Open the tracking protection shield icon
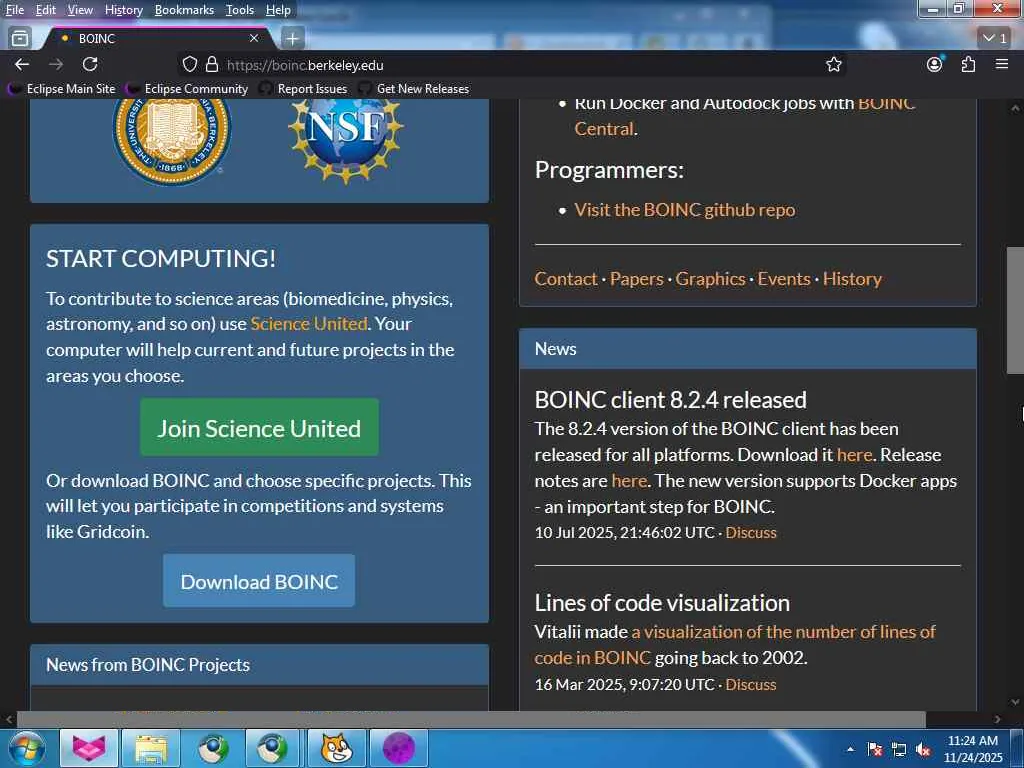1024x768 pixels. click(x=189, y=65)
